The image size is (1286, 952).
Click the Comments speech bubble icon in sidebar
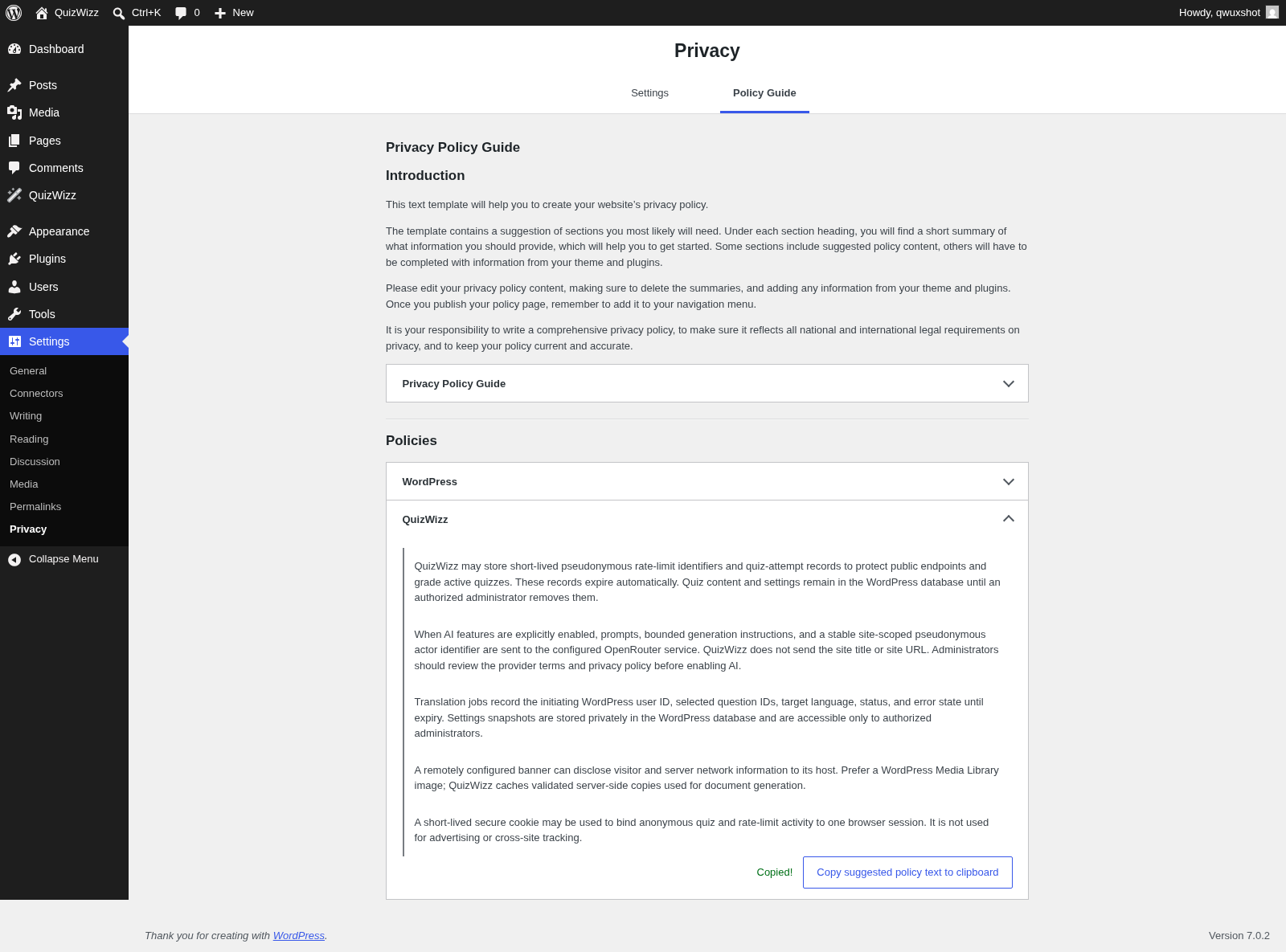14,168
